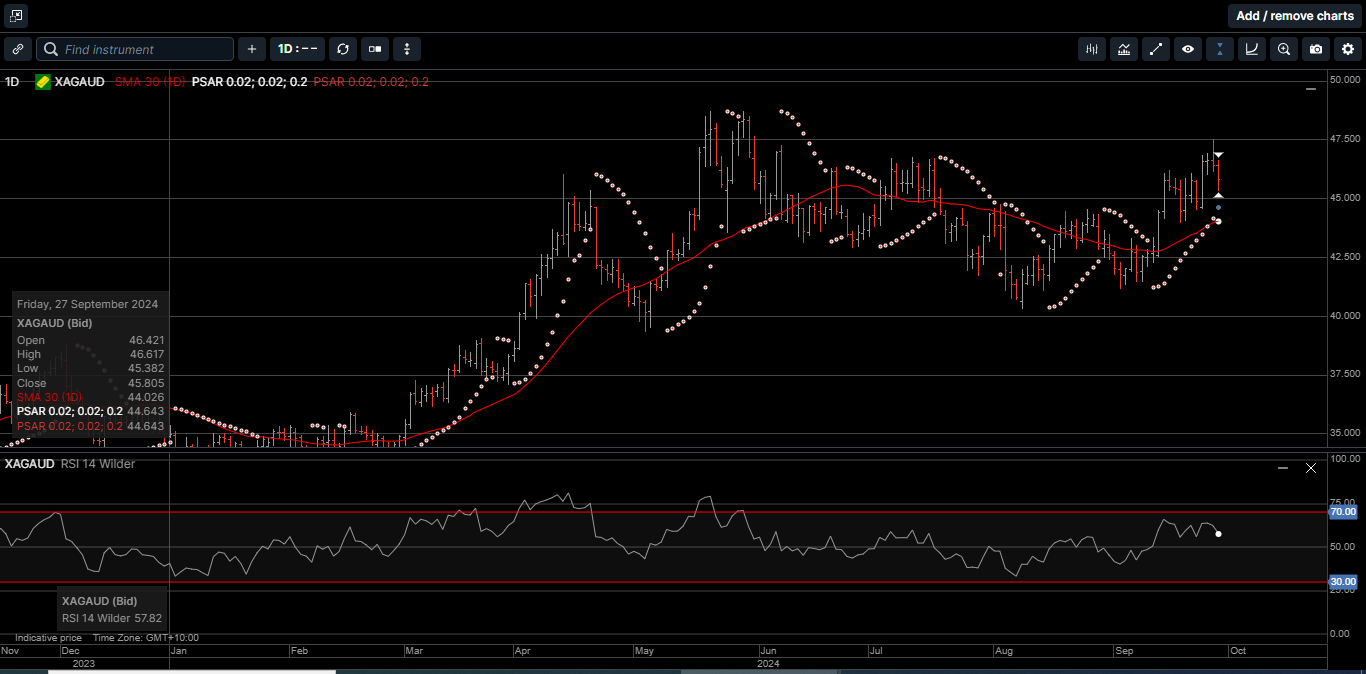
Task: Click the plus button beside the search field
Action: pos(251,49)
